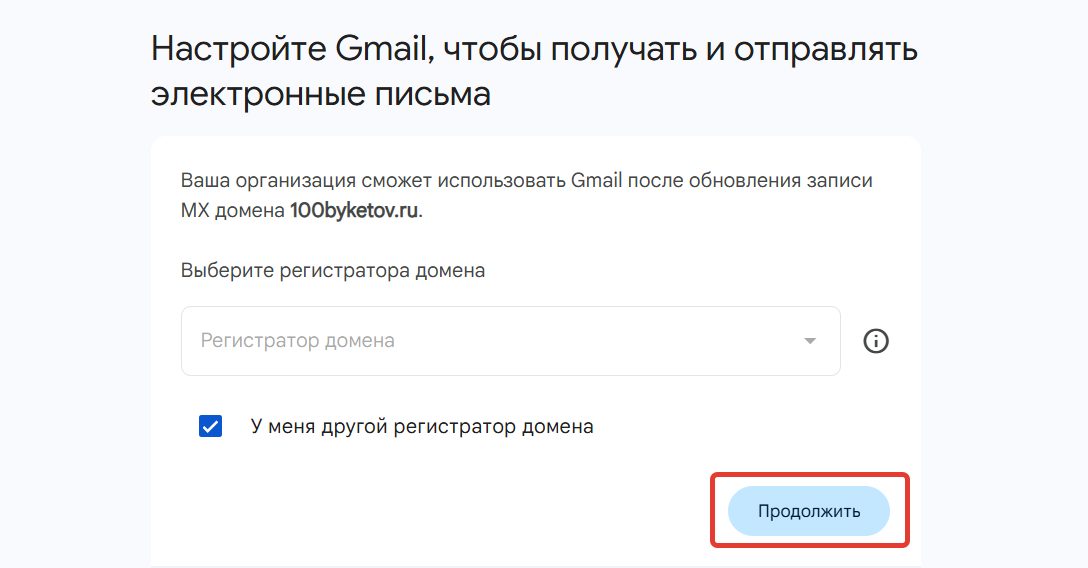The image size is (1088, 568).
Task: Click the word домена in the checkbox label
Action: pyautogui.click(x=558, y=427)
